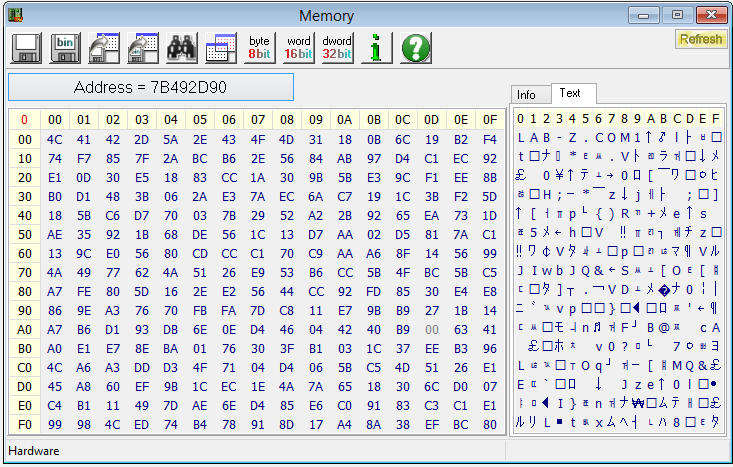The image size is (733, 467).
Task: Save as binary with the bin floppy icon
Action: pos(65,48)
